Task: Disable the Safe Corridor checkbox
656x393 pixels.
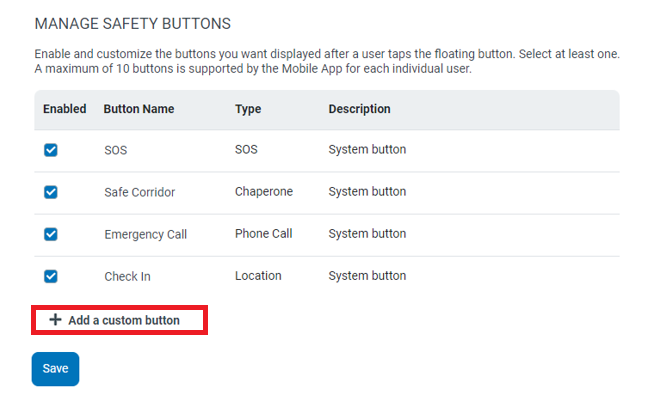Action: 51,192
